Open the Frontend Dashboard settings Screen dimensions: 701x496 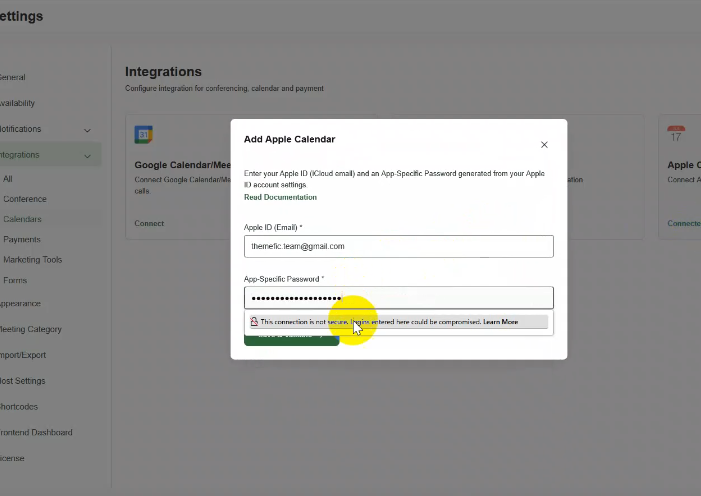pos(36,433)
